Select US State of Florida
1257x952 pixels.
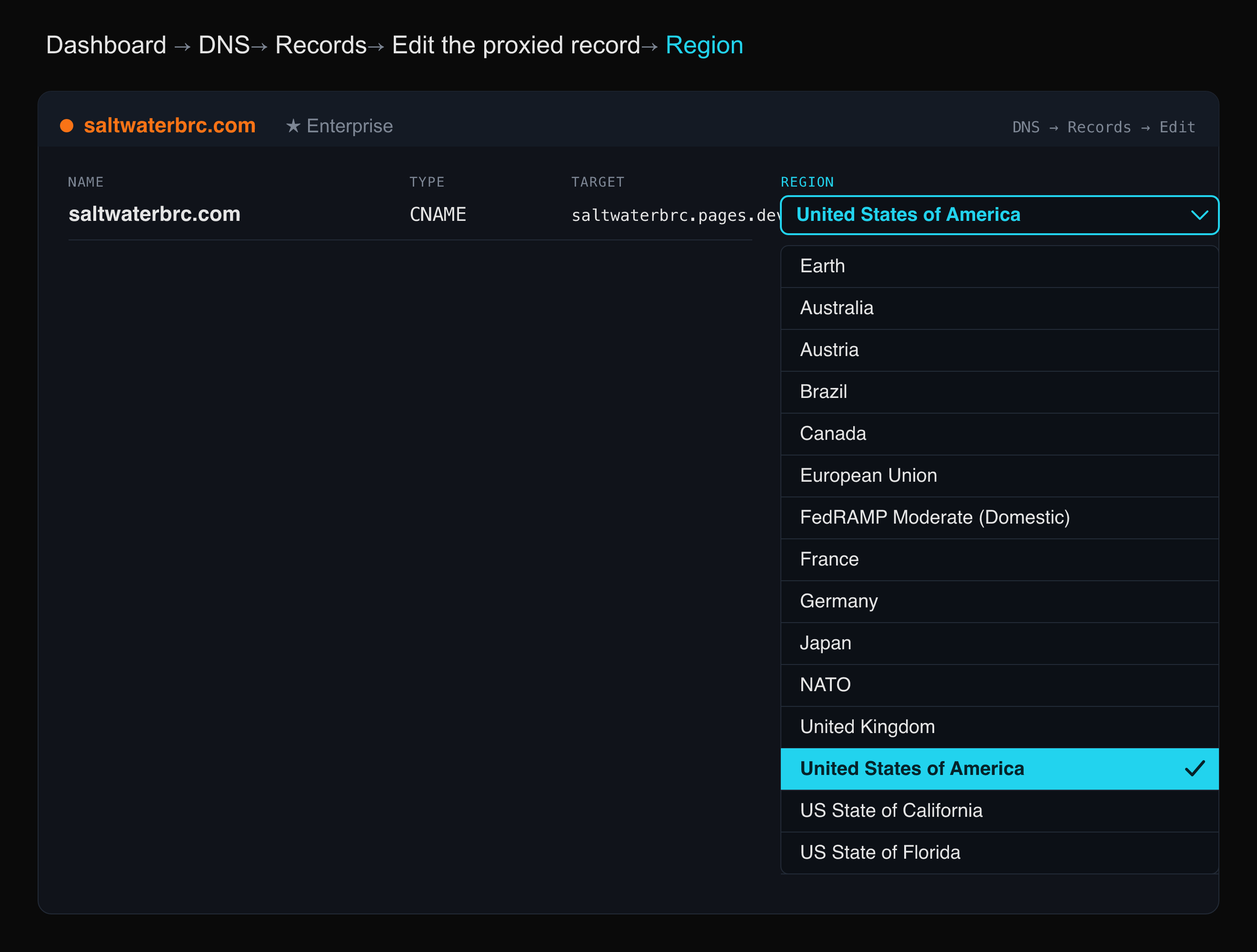pyautogui.click(x=999, y=853)
